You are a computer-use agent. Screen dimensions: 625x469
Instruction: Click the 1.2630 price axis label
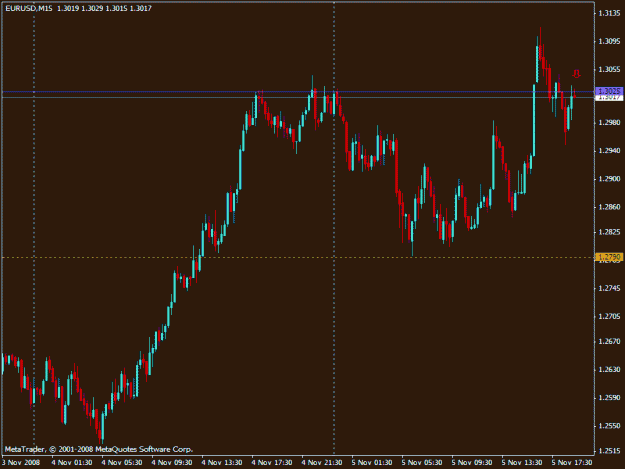(609, 370)
